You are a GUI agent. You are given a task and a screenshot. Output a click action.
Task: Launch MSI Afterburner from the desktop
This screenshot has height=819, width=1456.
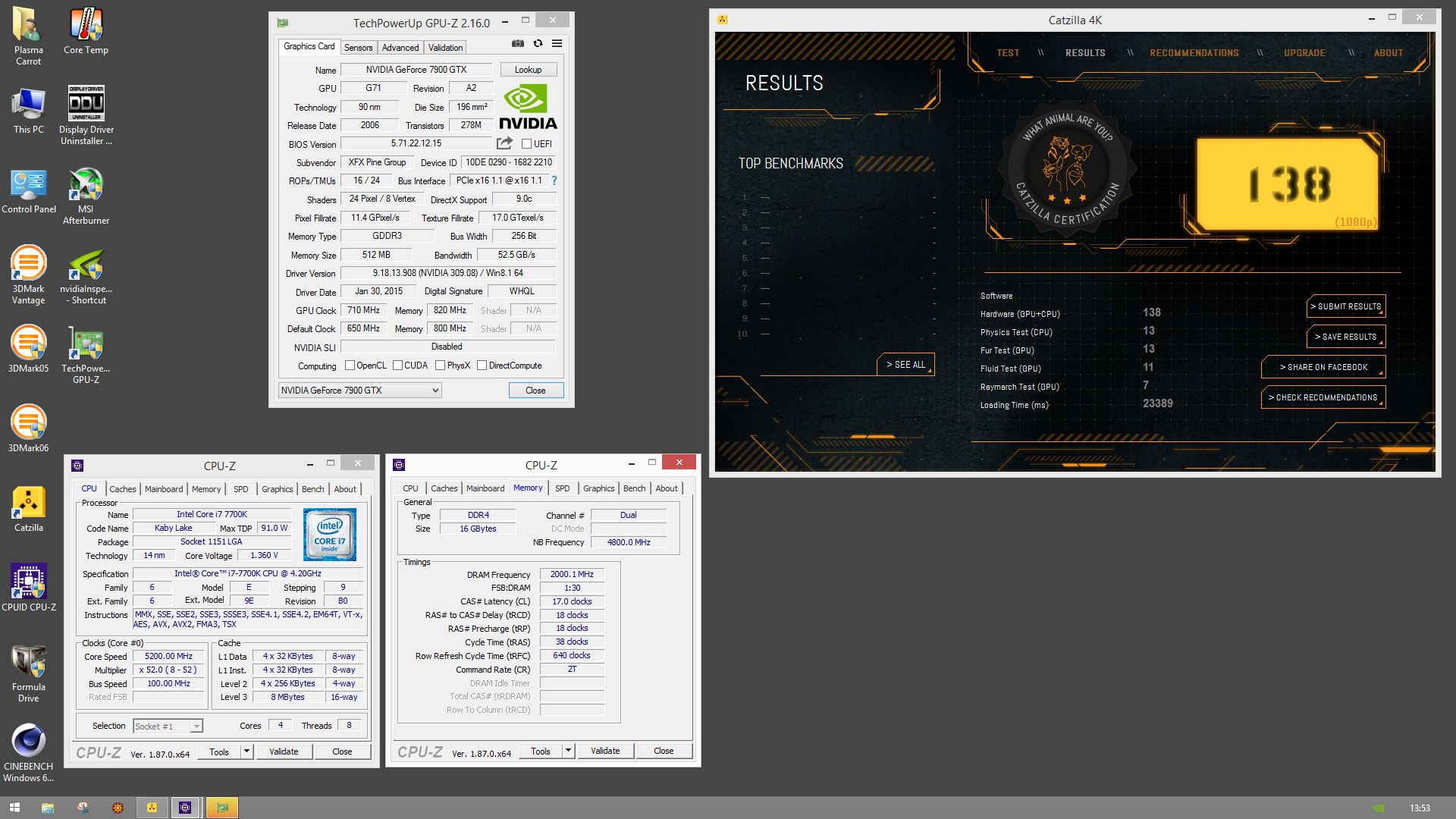tap(86, 196)
